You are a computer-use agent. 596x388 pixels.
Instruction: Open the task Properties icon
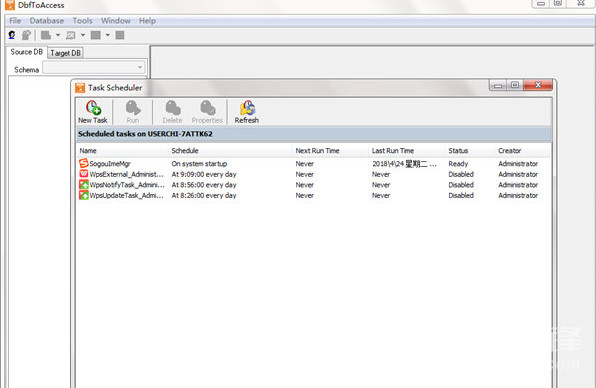tap(208, 108)
